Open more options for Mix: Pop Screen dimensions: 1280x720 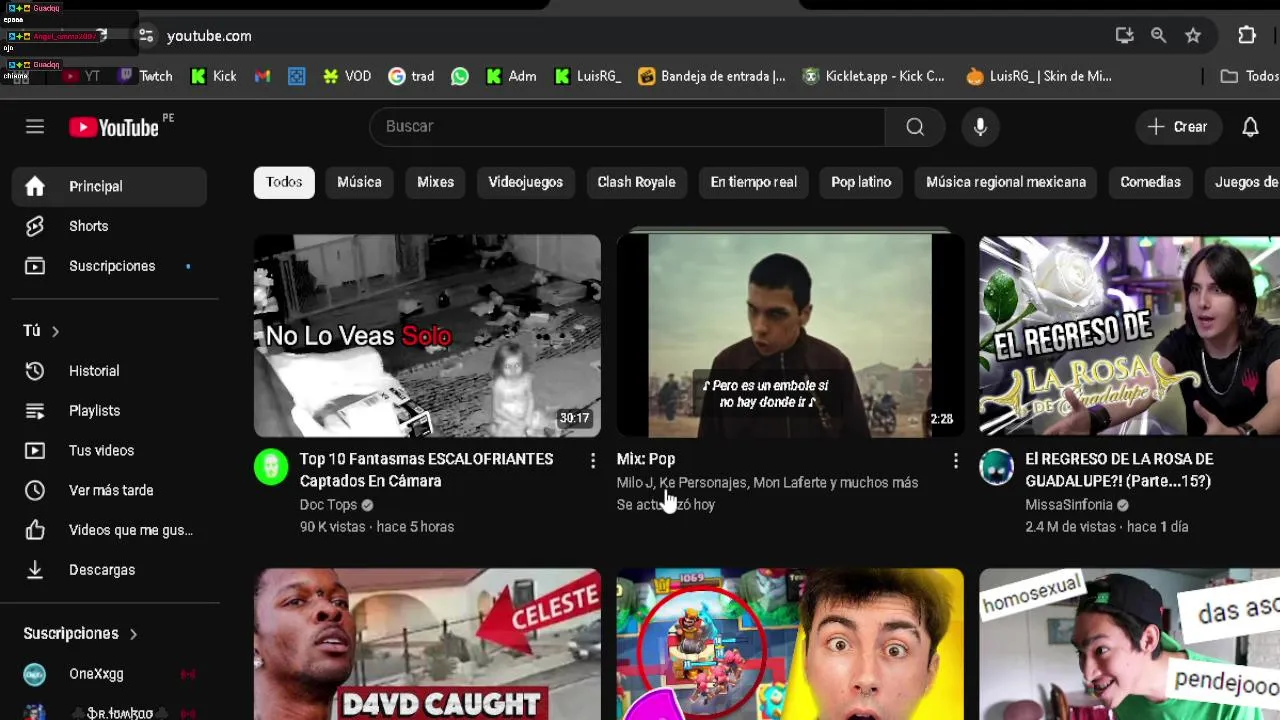coord(956,460)
